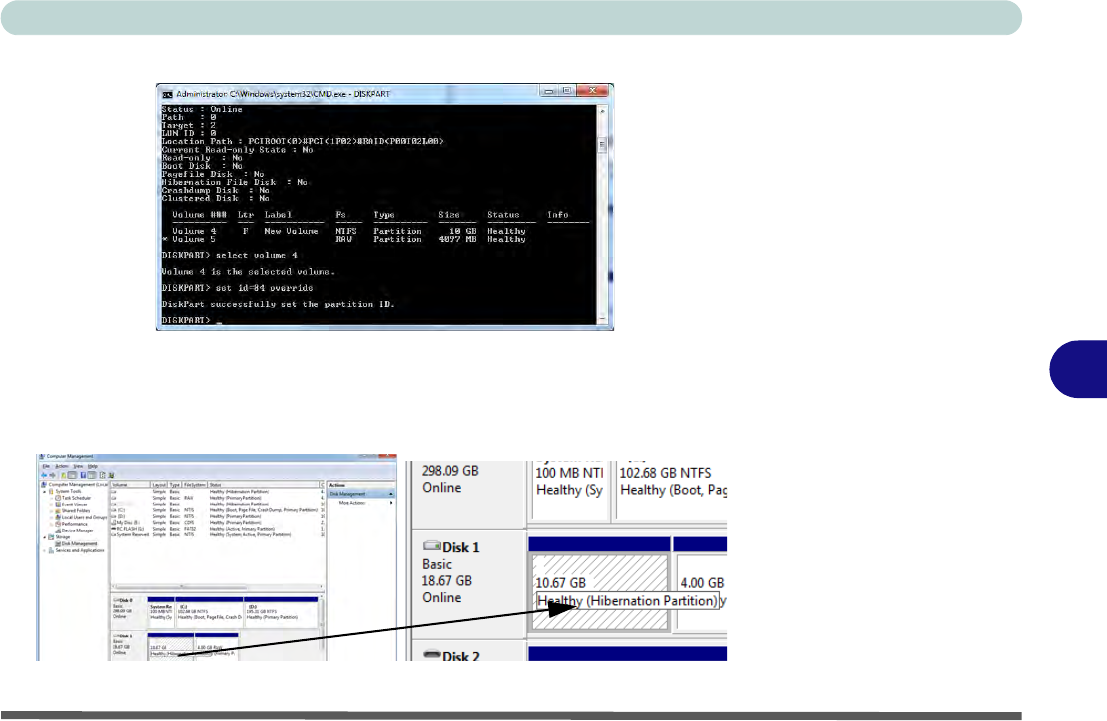Select Shared Folders in the tree

73,510
